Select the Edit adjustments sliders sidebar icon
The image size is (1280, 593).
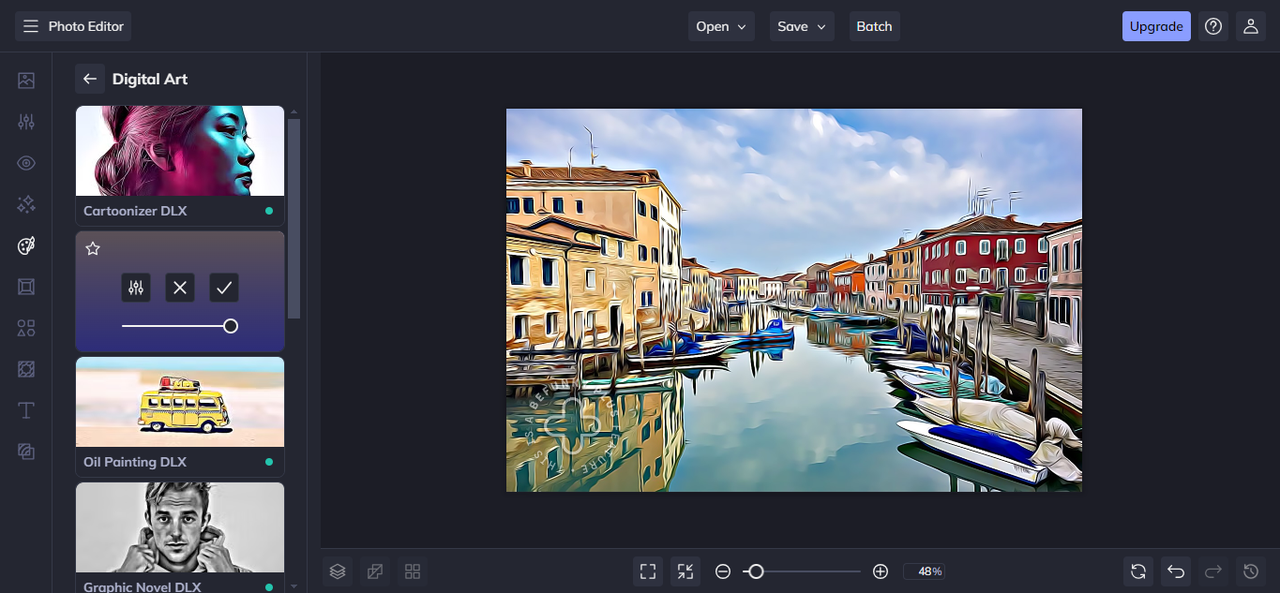(x=26, y=122)
